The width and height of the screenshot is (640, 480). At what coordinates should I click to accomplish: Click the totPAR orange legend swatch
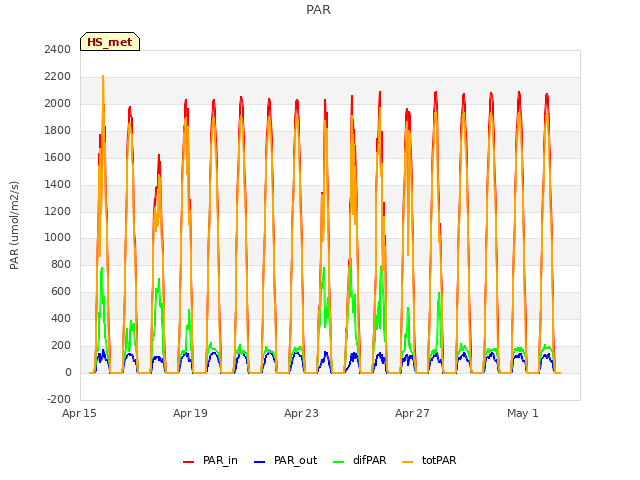407,462
